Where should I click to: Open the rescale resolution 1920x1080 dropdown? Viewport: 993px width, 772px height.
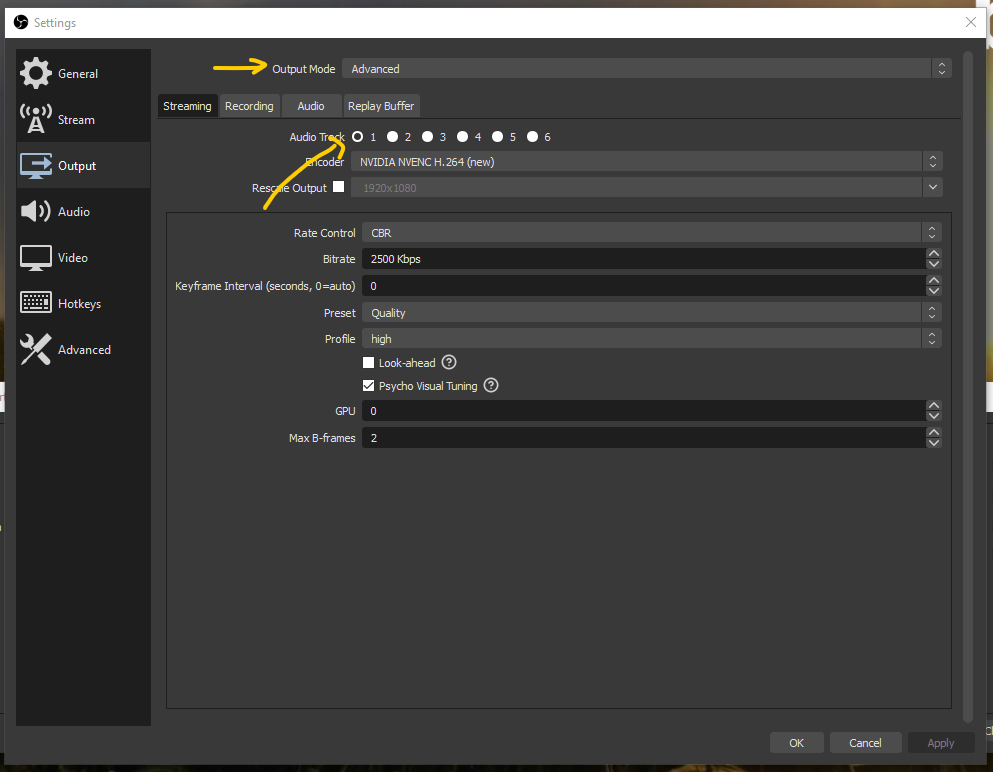click(647, 187)
